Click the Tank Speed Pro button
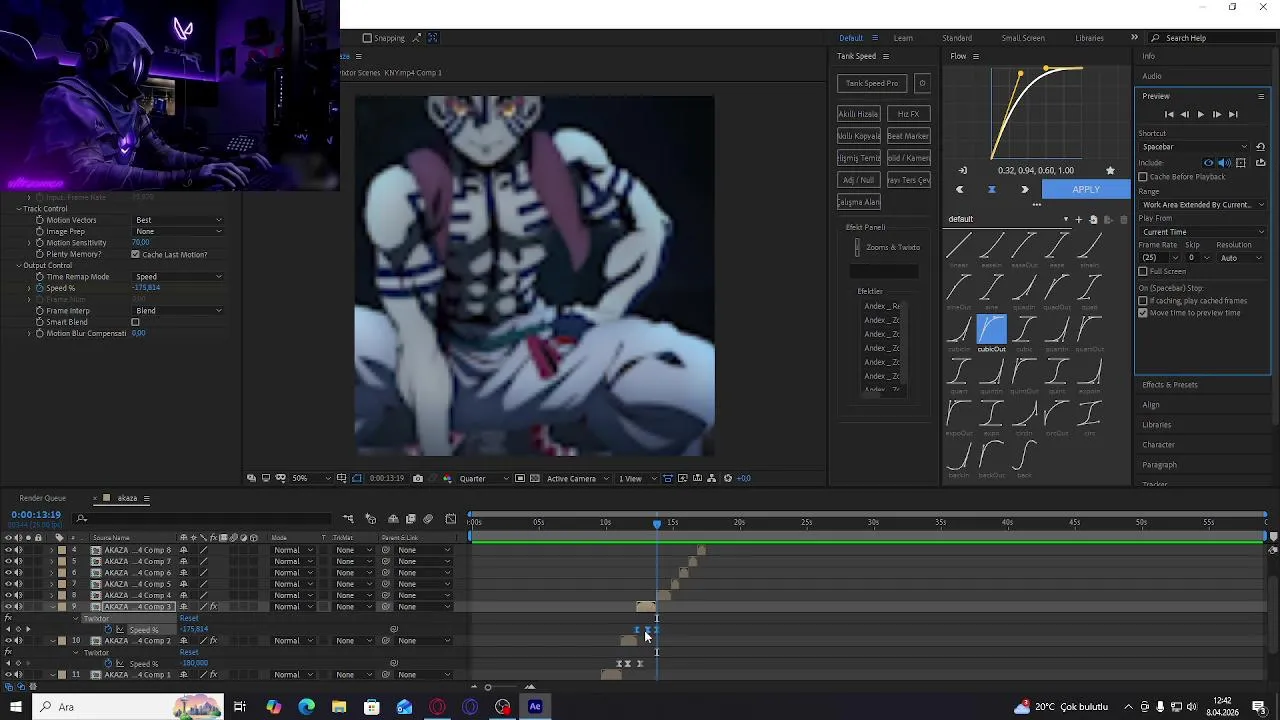 (x=872, y=83)
